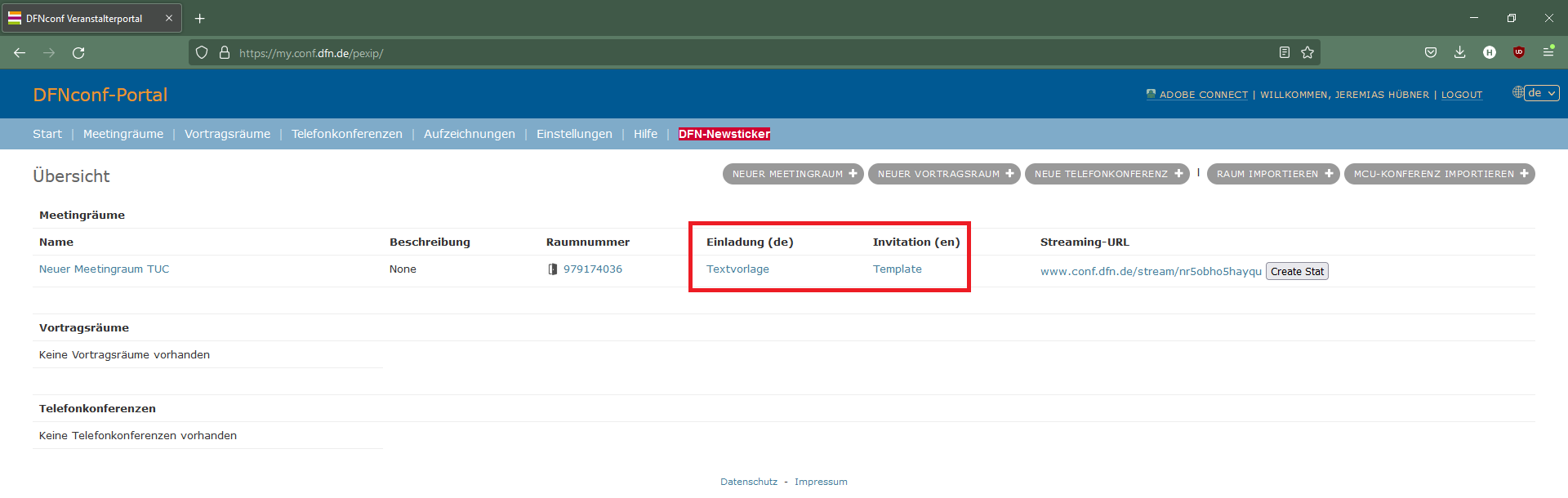
Task: Open Einstellungen navigation item
Action: click(574, 134)
